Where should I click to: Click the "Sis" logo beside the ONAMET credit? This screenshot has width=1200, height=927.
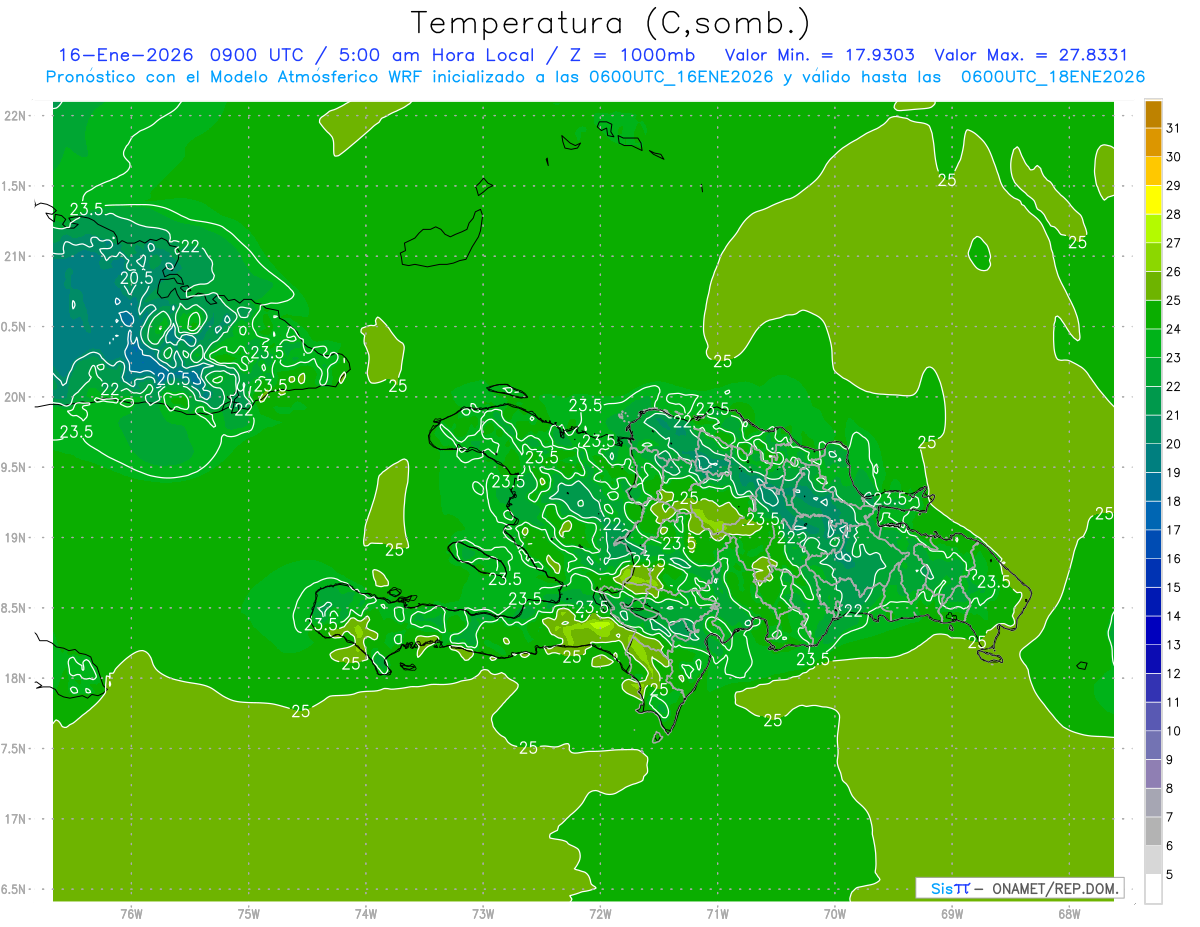tap(949, 888)
